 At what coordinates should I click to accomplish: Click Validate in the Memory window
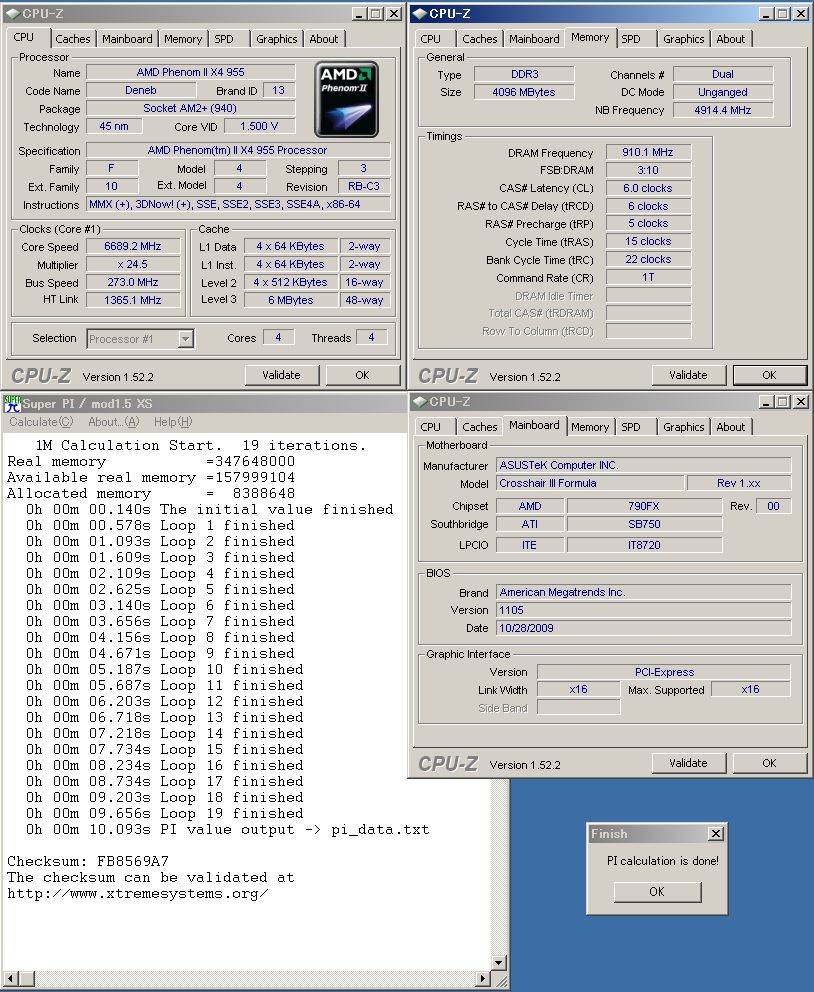pyautogui.click(x=688, y=375)
